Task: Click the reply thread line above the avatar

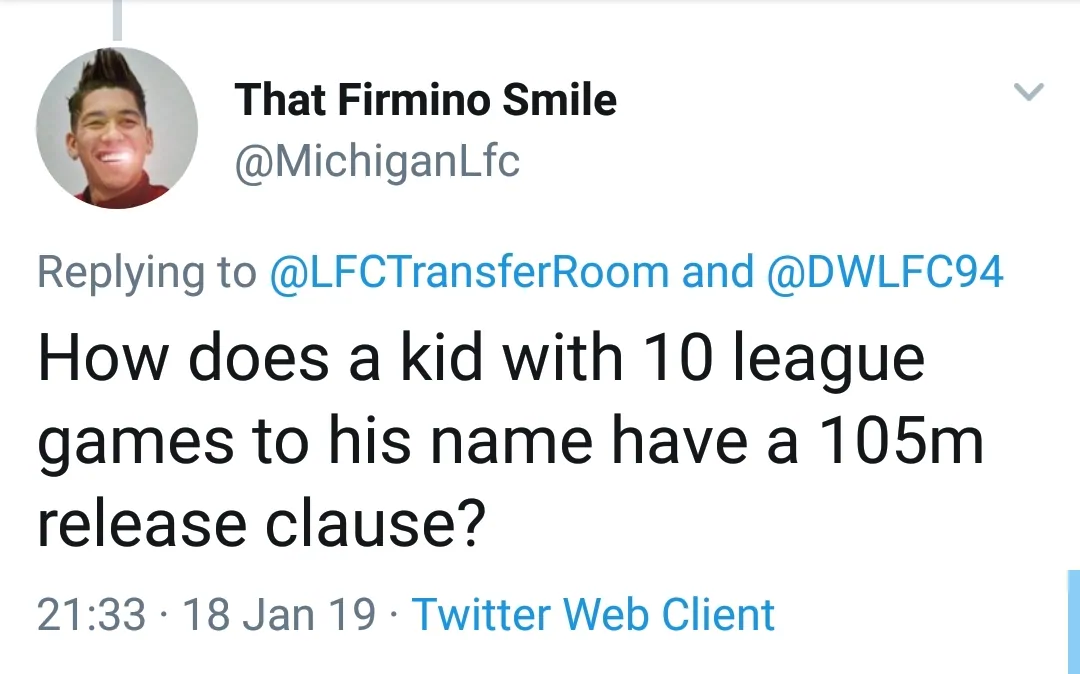Action: (x=117, y=20)
